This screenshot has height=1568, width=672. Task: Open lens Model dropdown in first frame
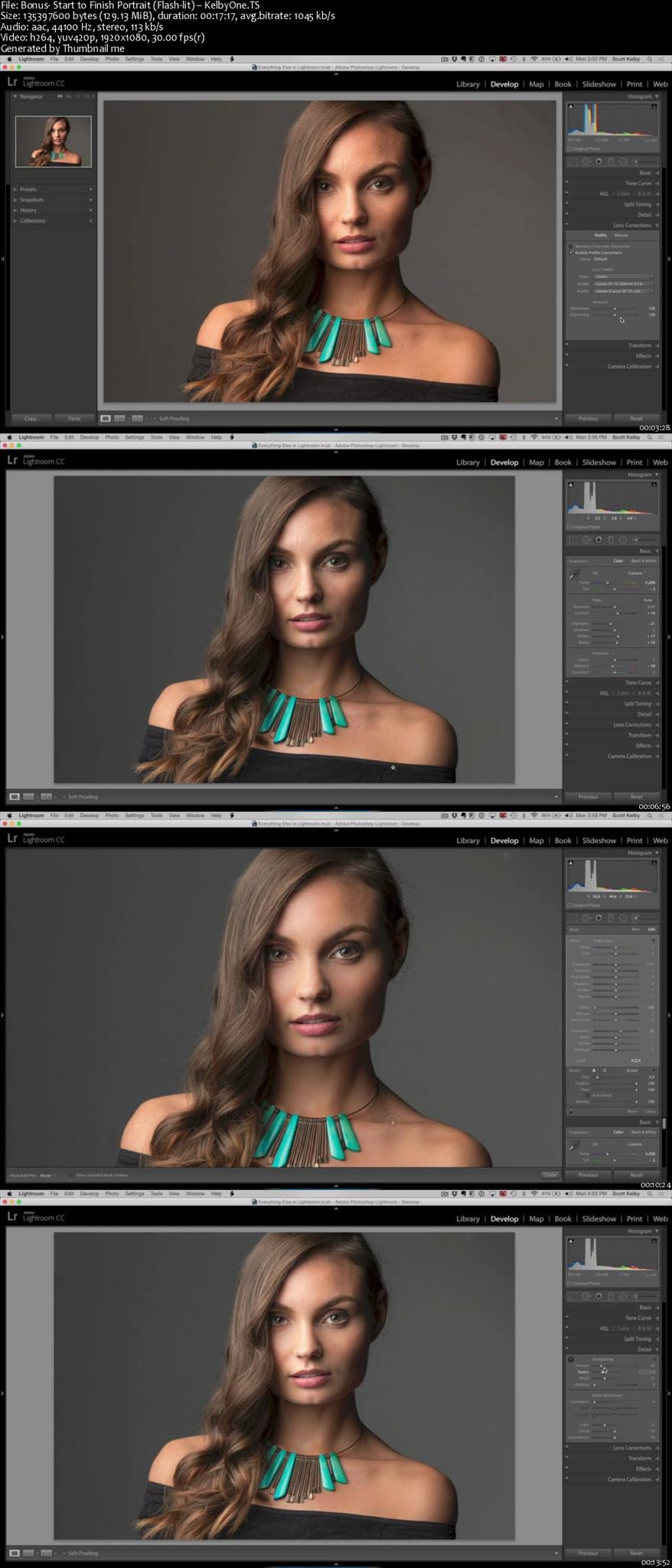[x=623, y=283]
